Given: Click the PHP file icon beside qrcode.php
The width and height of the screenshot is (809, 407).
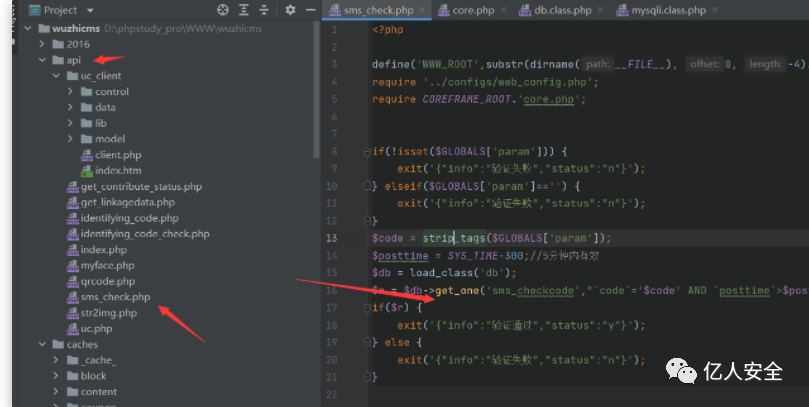Looking at the screenshot, I should pos(73,282).
